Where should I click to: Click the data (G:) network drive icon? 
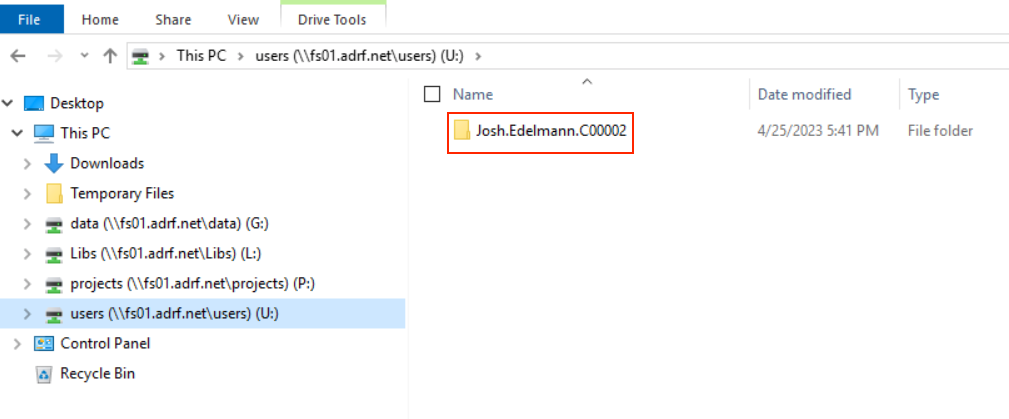point(54,224)
